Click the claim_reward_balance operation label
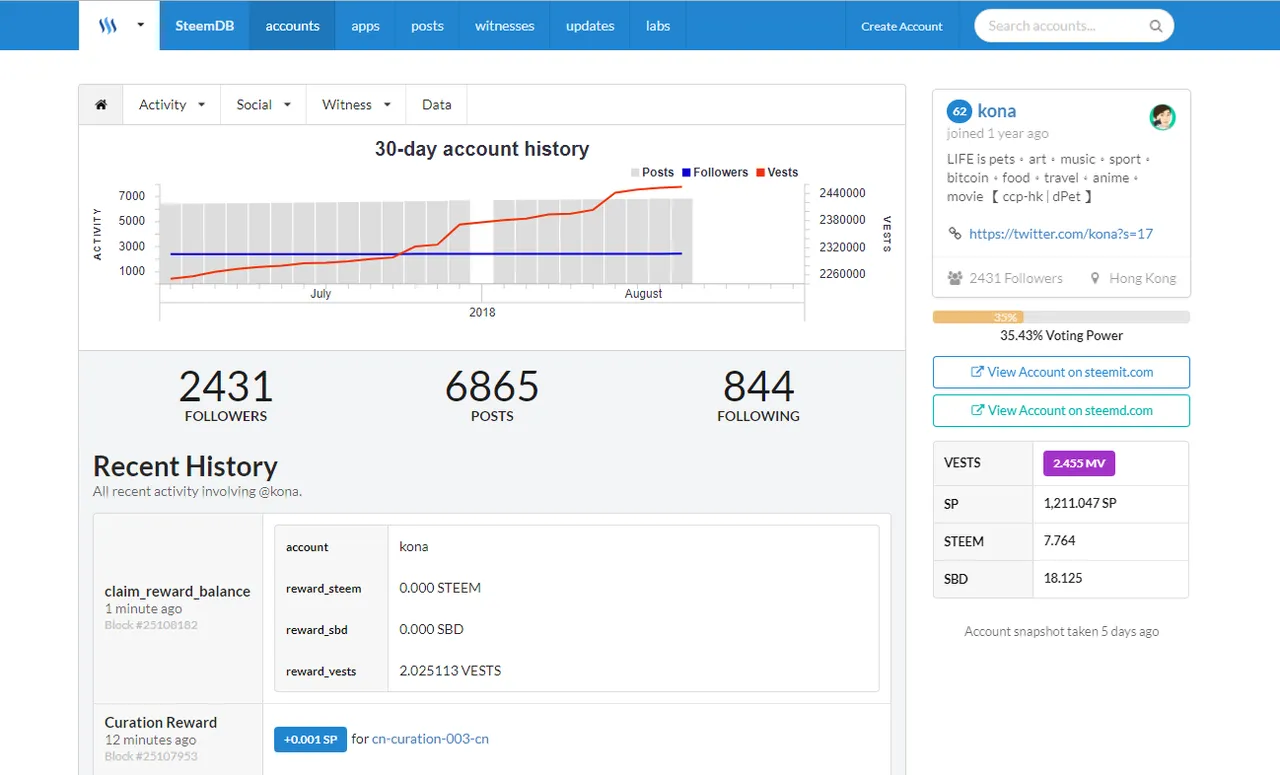1280x775 pixels. point(177,591)
